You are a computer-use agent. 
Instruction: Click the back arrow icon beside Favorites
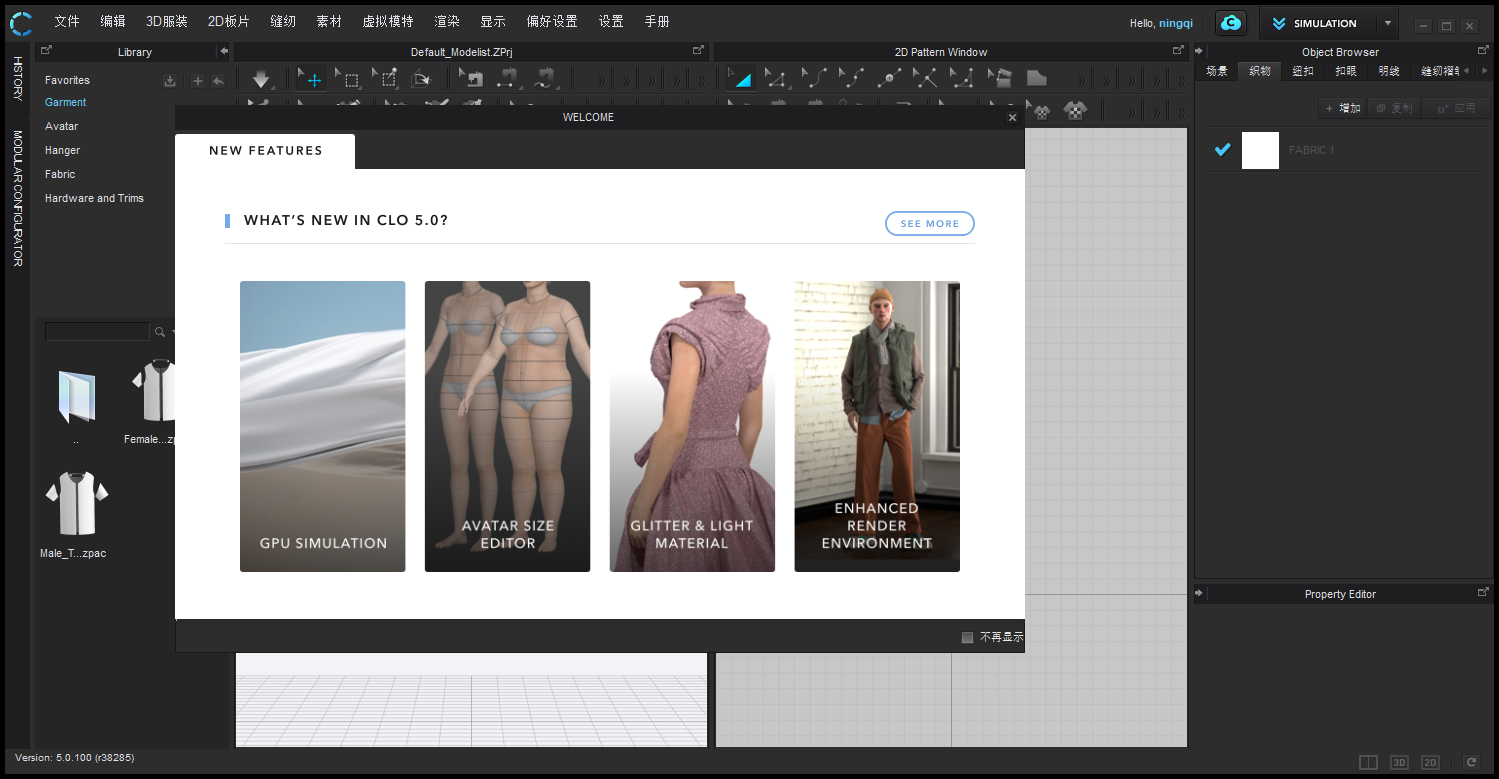(x=218, y=81)
